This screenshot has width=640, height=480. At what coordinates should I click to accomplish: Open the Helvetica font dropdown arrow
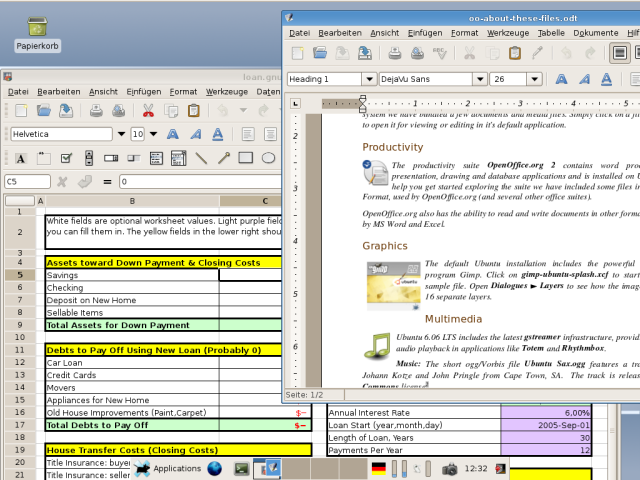(121, 134)
